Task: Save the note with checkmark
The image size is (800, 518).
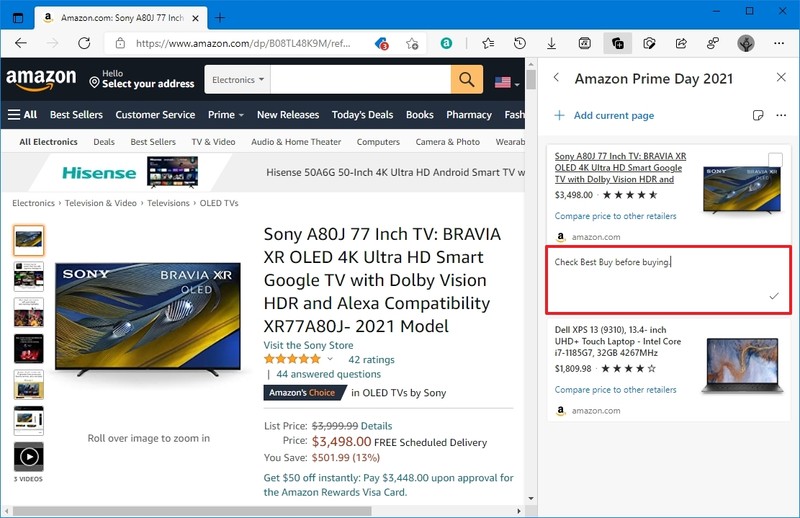Action: coord(774,296)
